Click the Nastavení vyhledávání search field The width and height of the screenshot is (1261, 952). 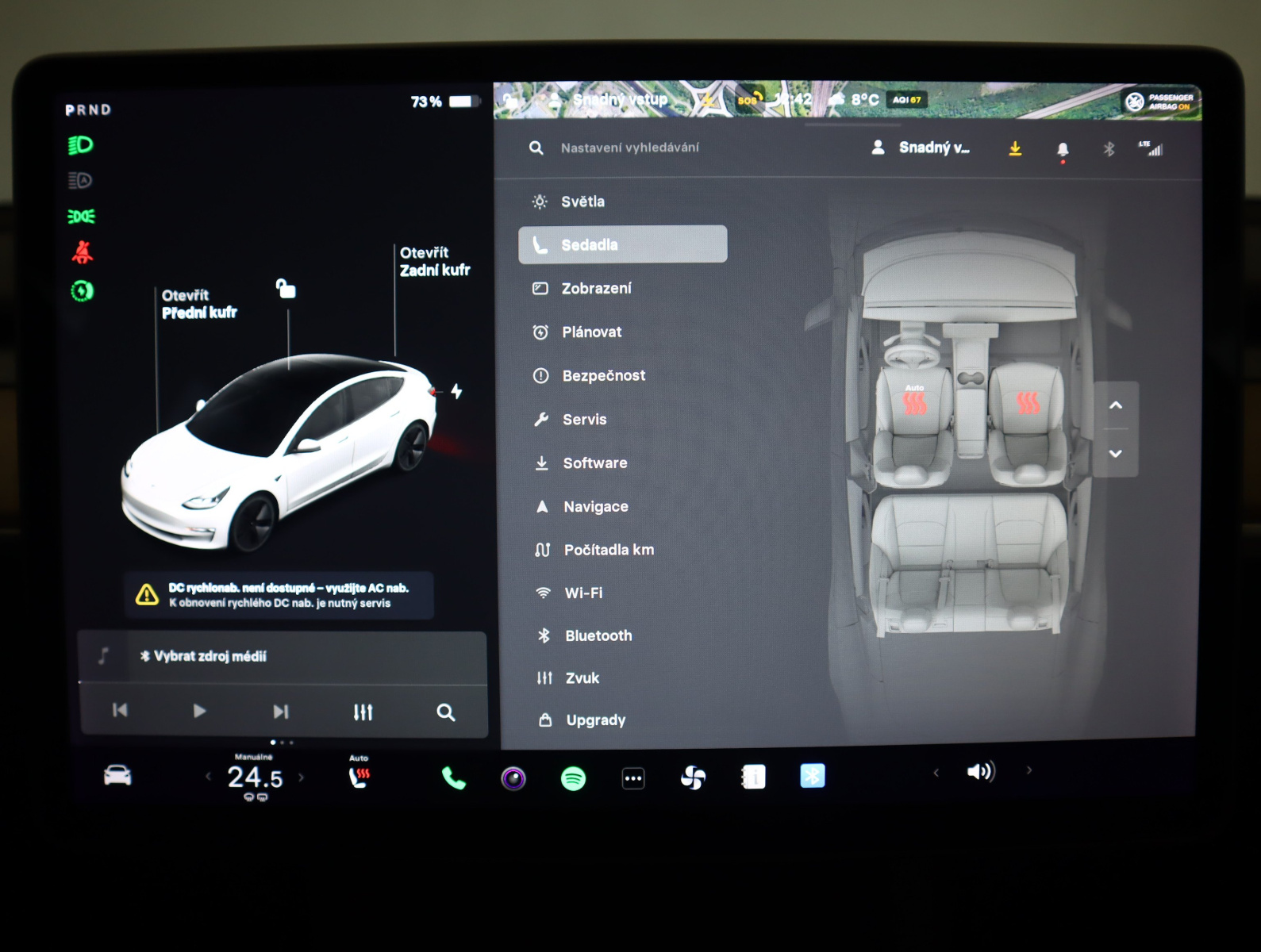click(x=629, y=148)
